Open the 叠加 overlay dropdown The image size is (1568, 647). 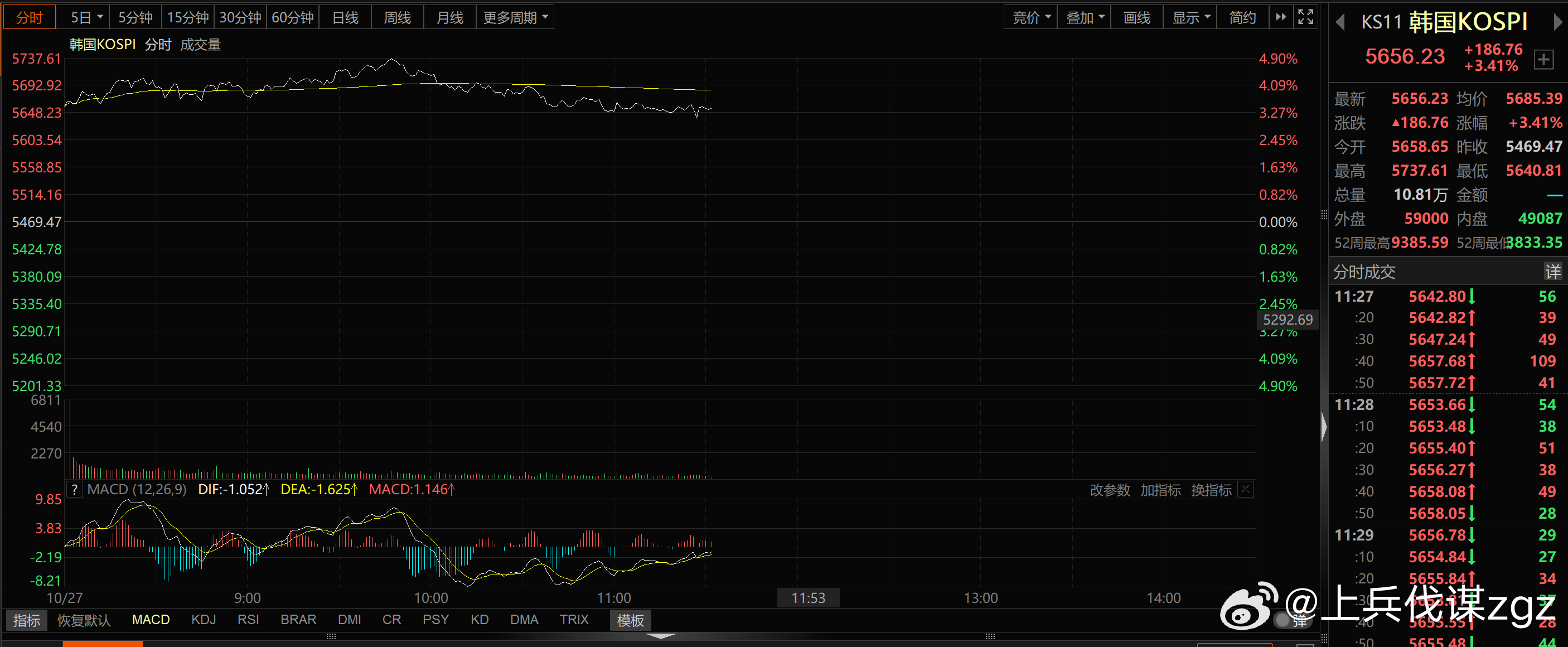[x=1084, y=17]
